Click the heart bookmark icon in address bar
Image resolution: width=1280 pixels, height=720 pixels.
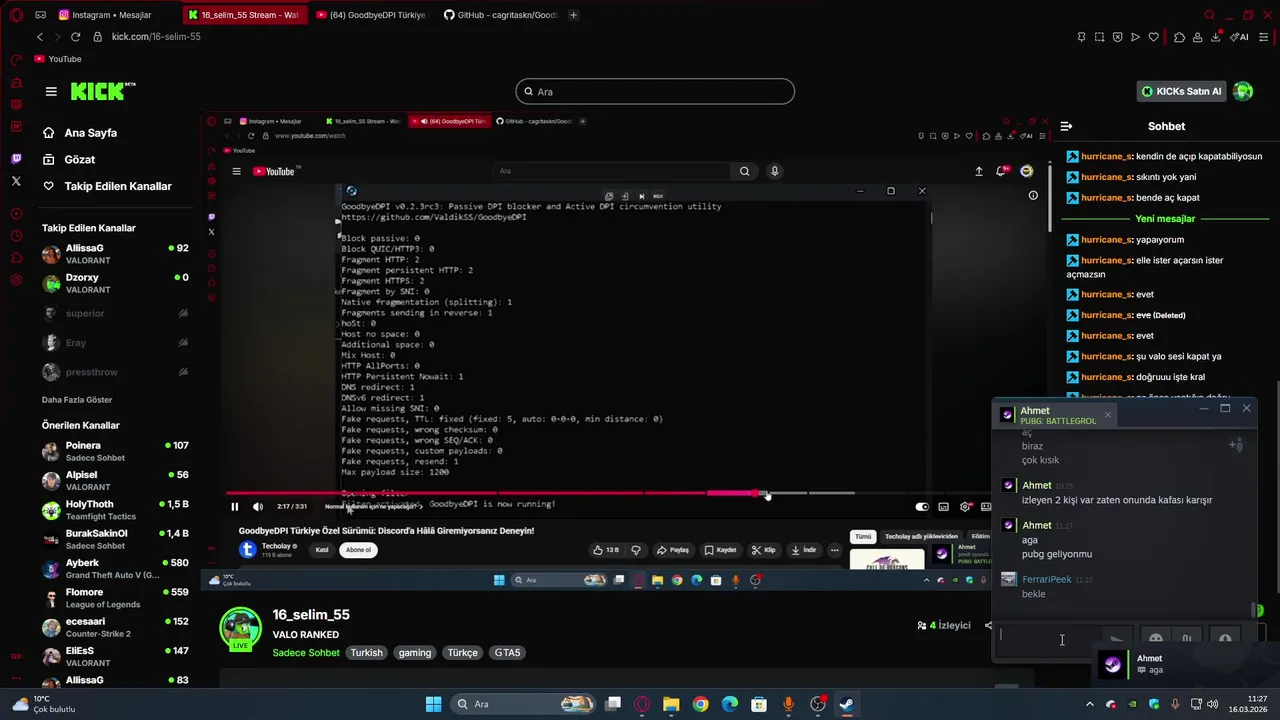[1153, 37]
